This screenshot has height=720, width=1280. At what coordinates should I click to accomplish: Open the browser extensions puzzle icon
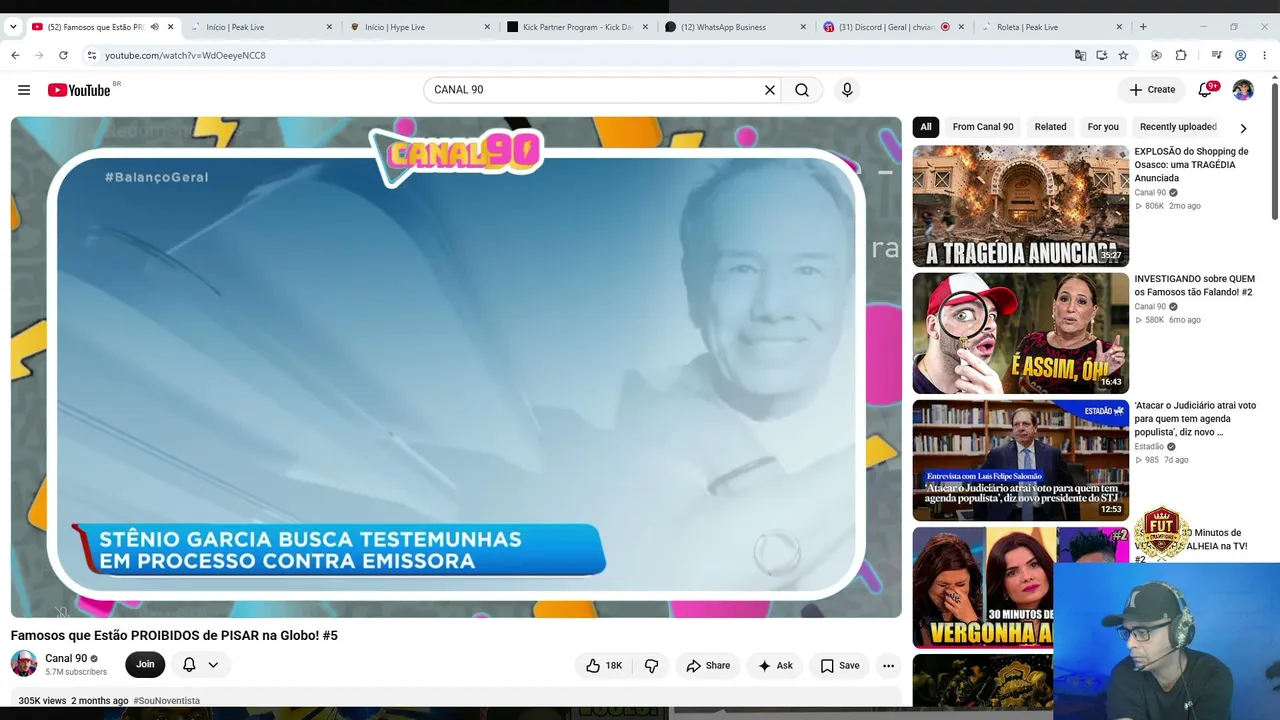[x=1181, y=55]
